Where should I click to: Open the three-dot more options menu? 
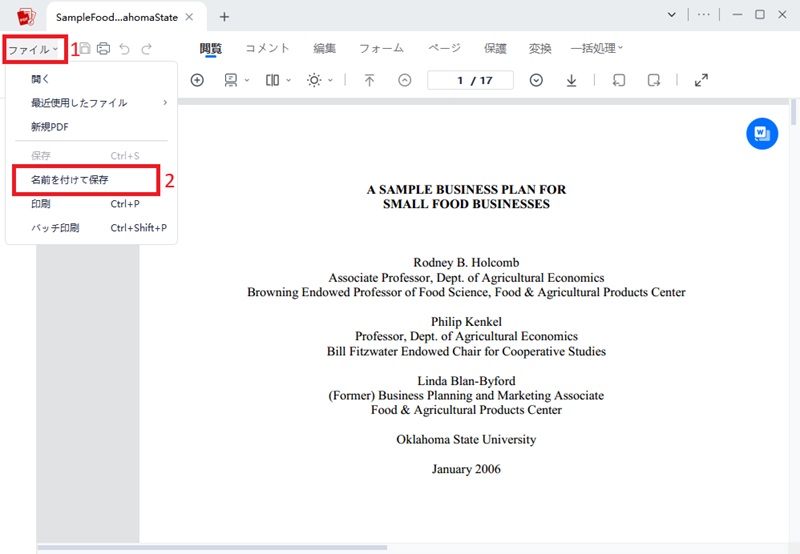[x=704, y=15]
